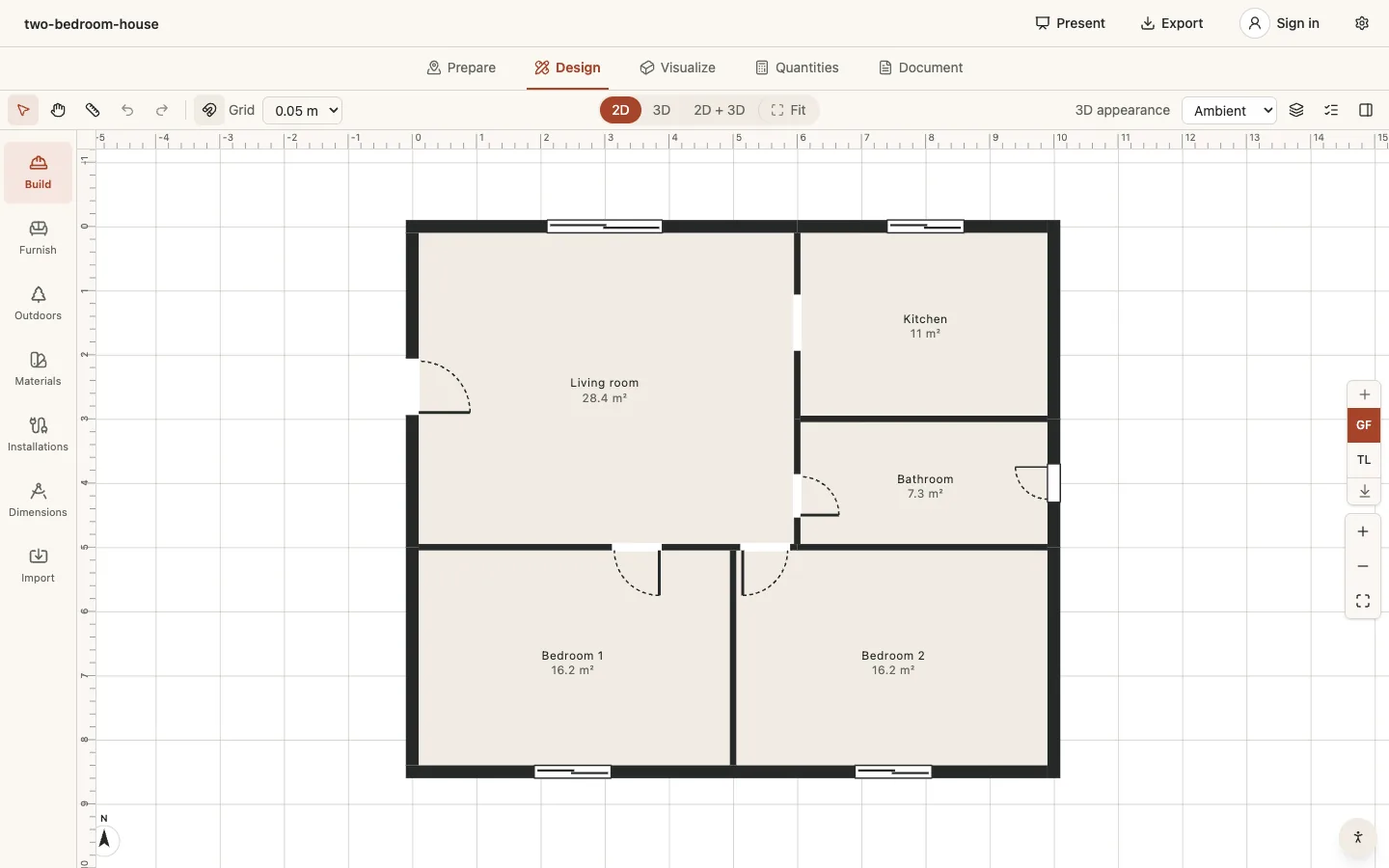Open the checklist icon in toolbar

[x=1331, y=110]
